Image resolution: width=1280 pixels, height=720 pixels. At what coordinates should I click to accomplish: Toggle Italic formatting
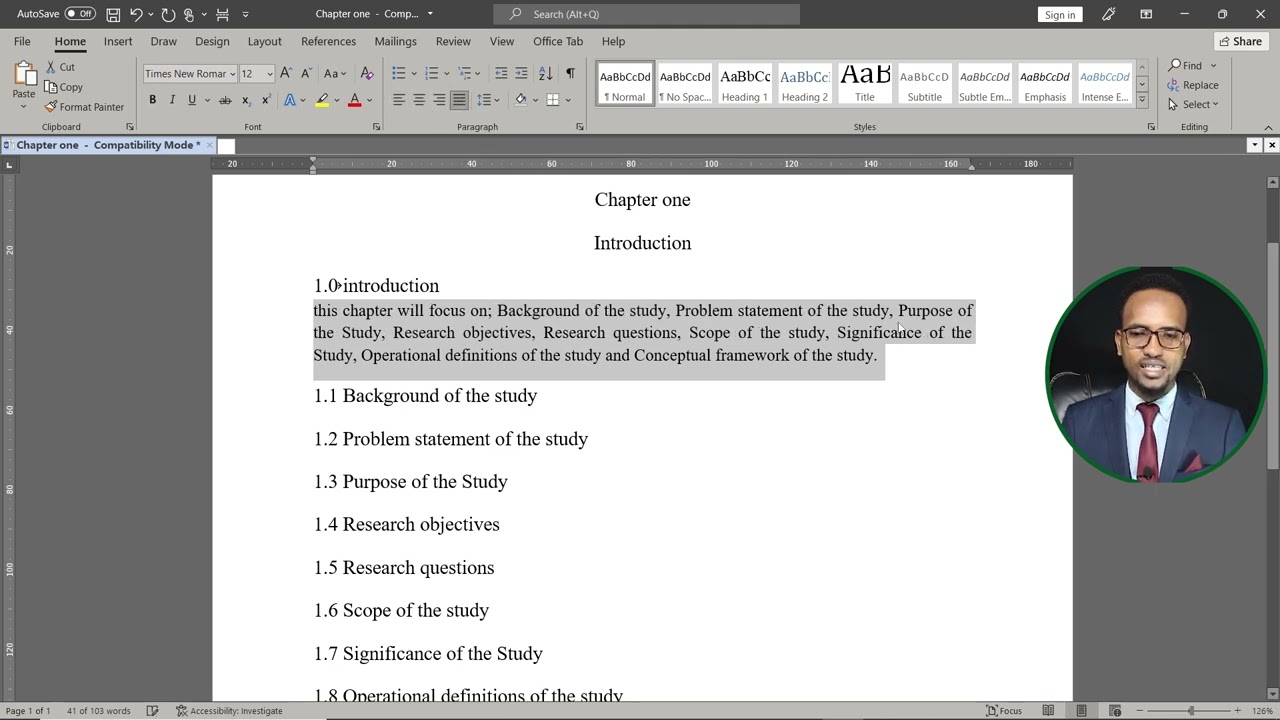(x=172, y=100)
